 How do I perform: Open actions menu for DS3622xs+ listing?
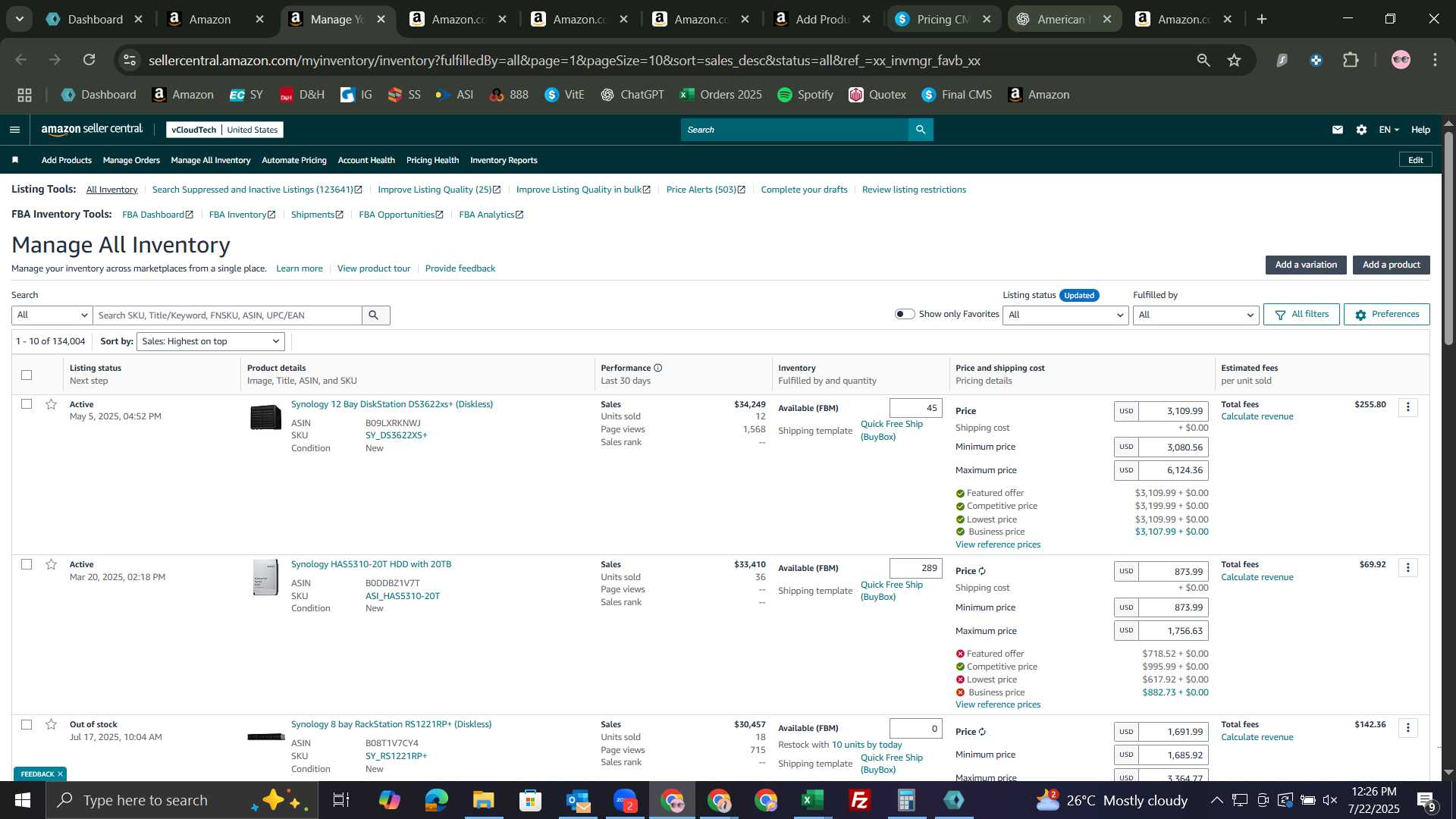point(1408,407)
